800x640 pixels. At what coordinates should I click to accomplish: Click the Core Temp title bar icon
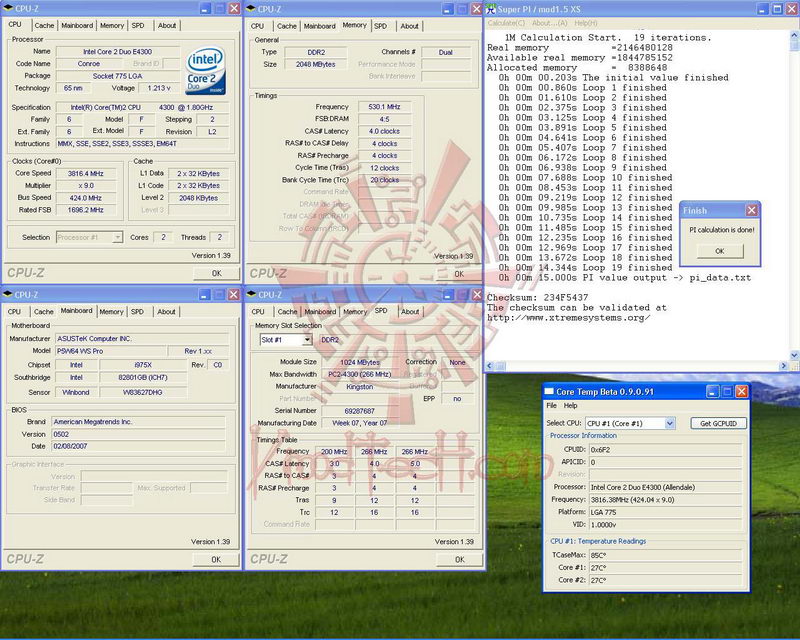coord(549,391)
